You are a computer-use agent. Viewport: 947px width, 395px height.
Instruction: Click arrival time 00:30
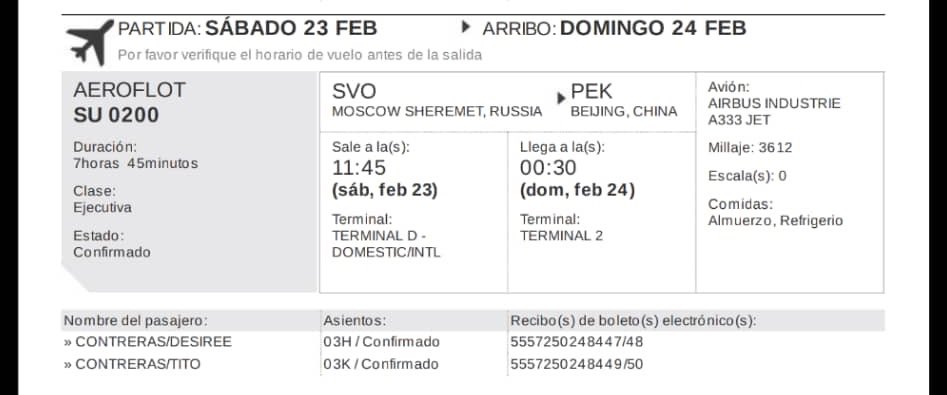tap(548, 168)
